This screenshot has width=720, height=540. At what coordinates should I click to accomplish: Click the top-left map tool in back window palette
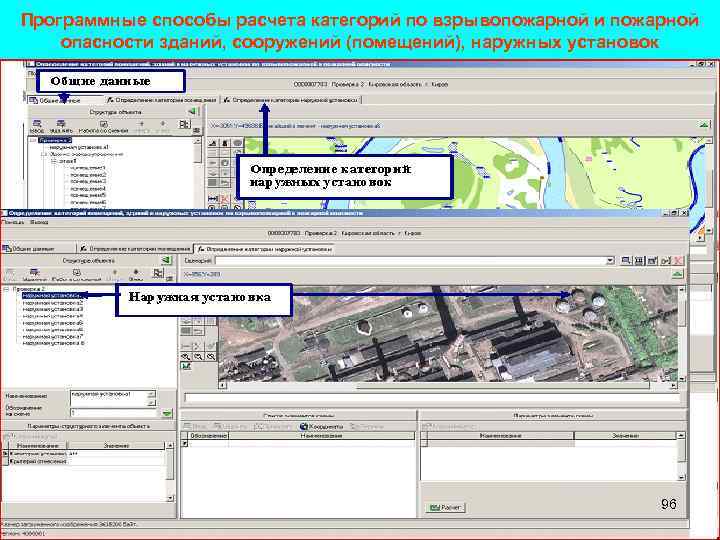pos(213,143)
